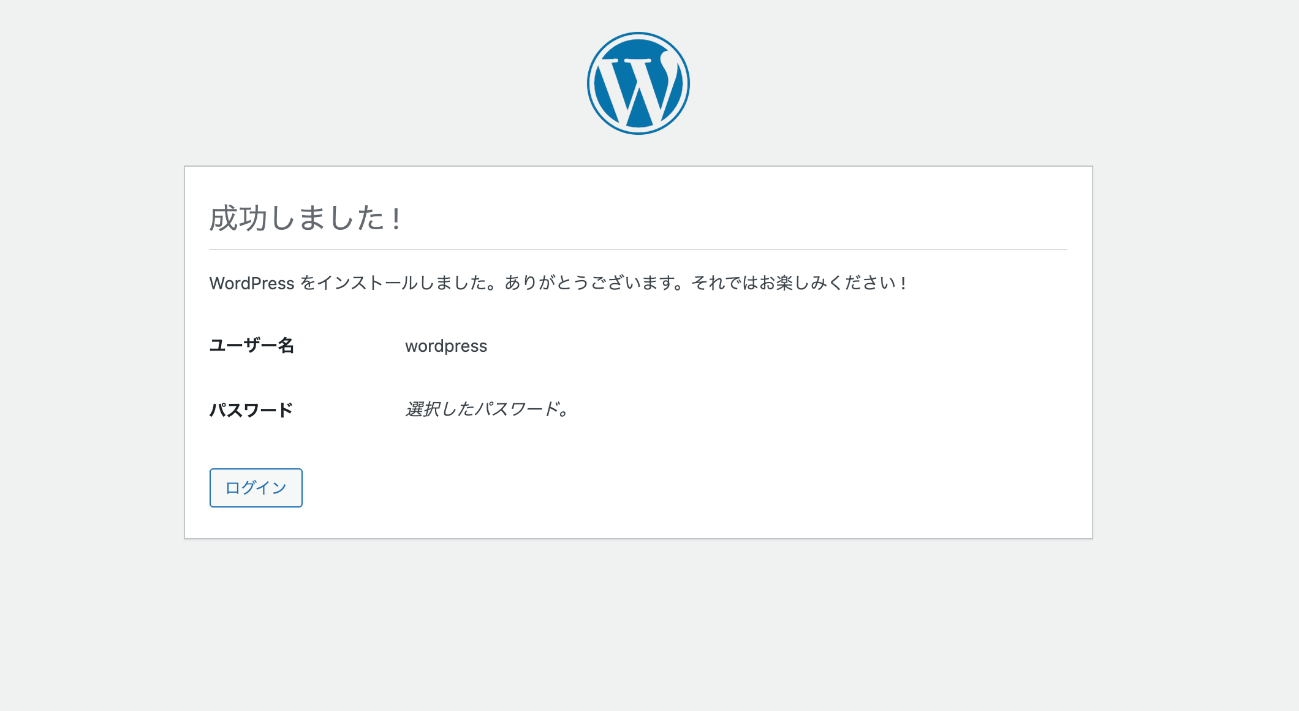Click the divider line under the heading
Screen dimensions: 1299x711
(x=638, y=249)
